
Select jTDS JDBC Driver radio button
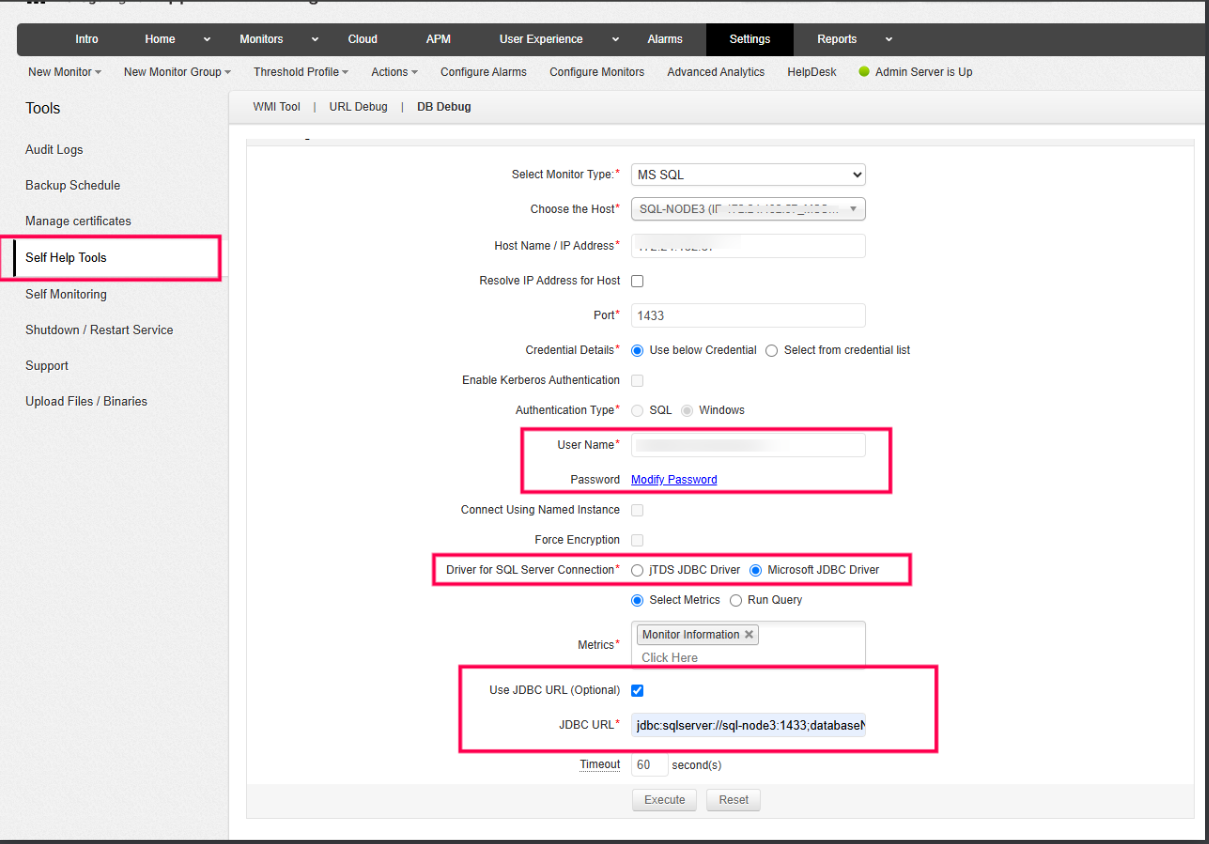tap(637, 570)
